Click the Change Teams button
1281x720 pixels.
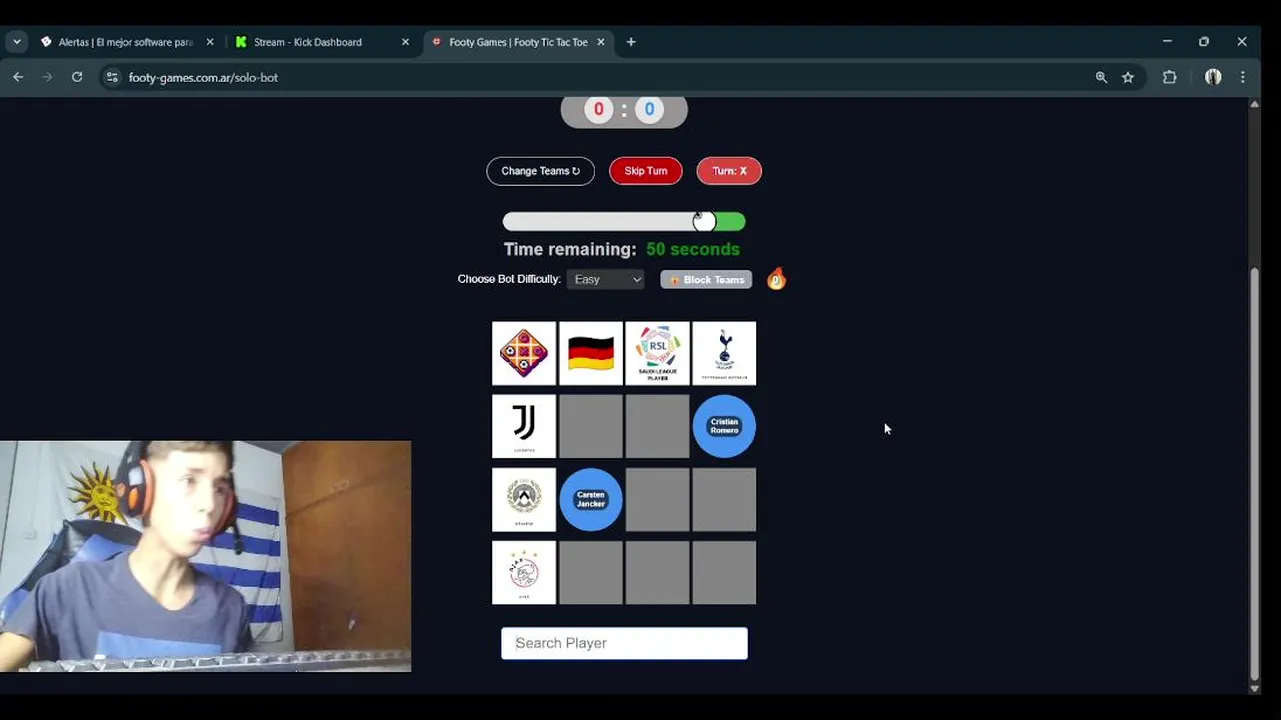tap(540, 171)
